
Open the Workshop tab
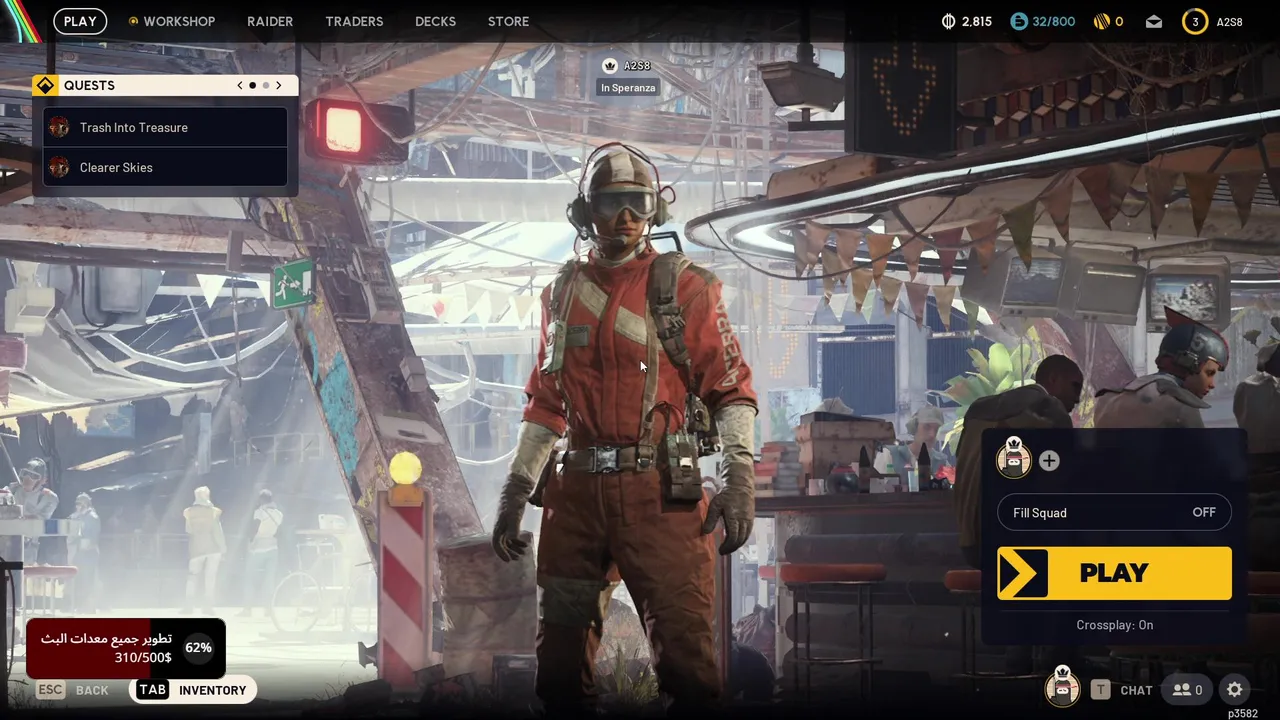point(179,21)
